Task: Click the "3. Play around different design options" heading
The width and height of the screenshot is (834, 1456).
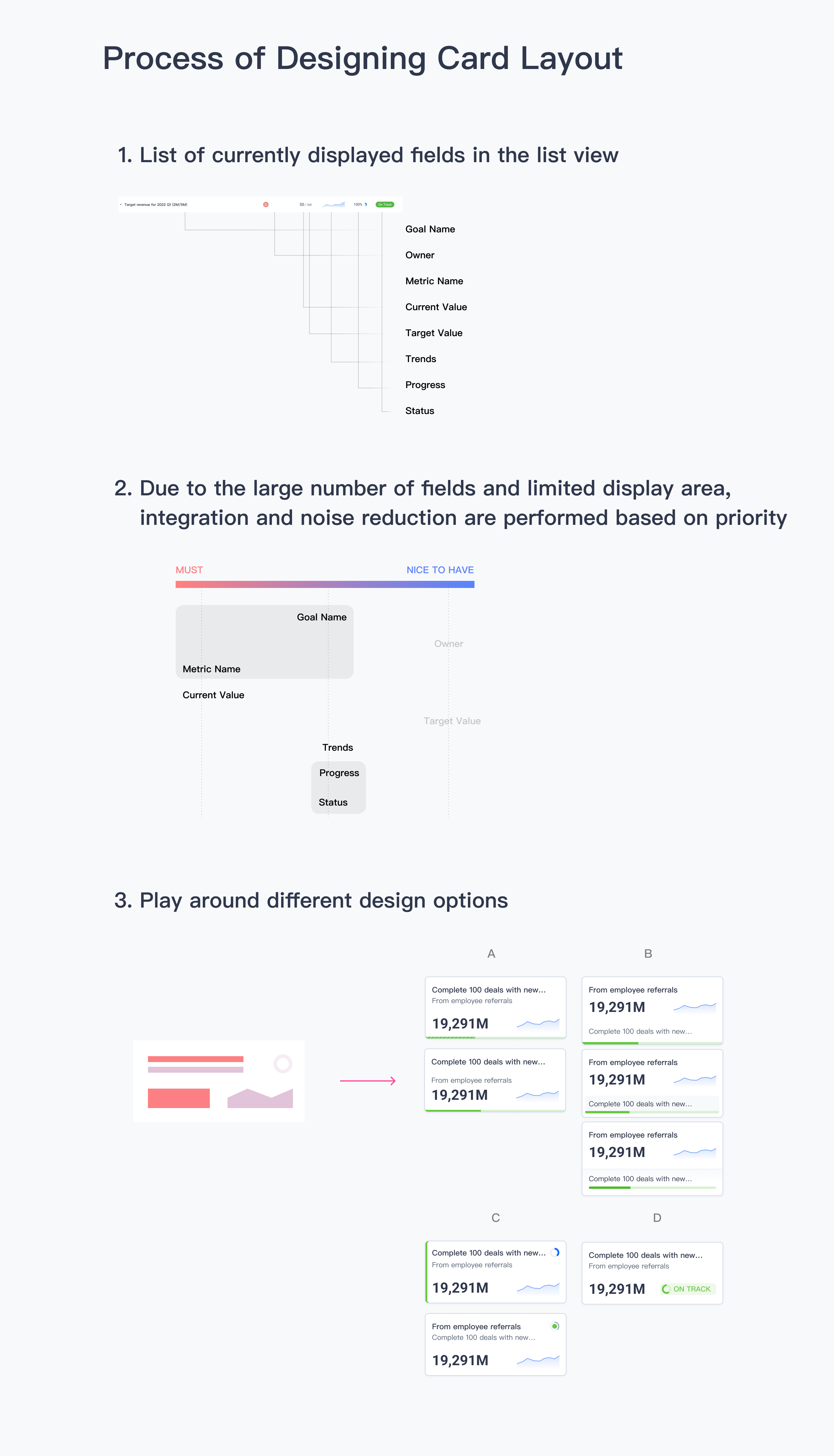Action: (311, 900)
